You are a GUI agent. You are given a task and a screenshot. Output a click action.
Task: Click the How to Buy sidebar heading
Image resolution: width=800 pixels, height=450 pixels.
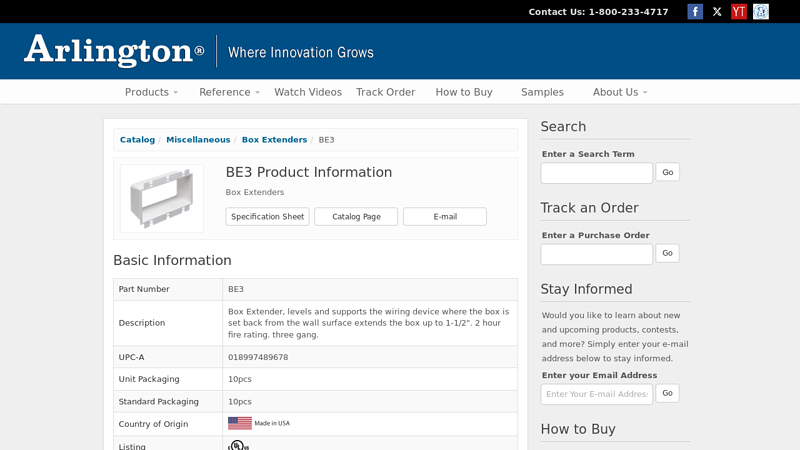pyautogui.click(x=578, y=429)
